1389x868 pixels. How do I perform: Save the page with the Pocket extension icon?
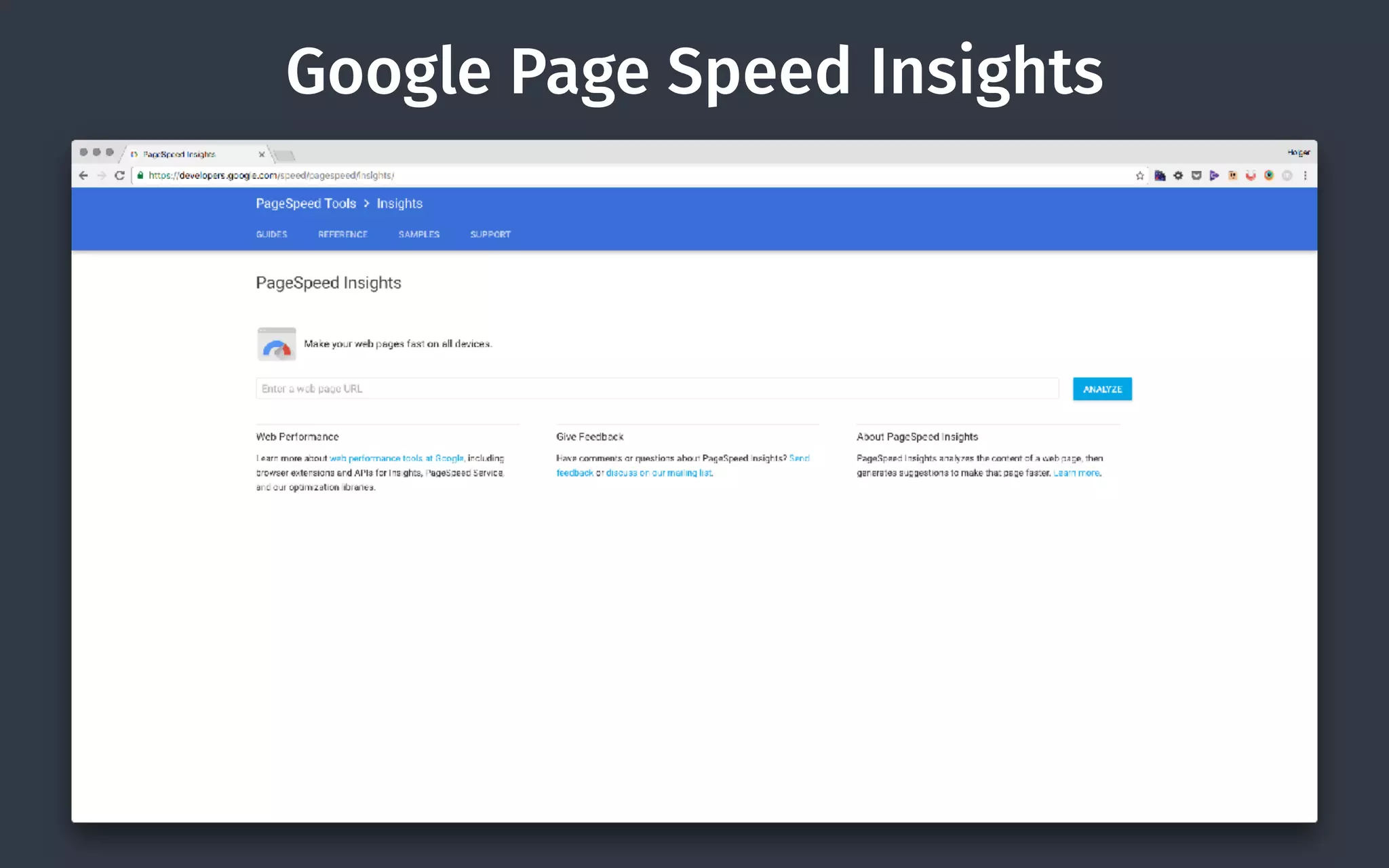(1196, 176)
